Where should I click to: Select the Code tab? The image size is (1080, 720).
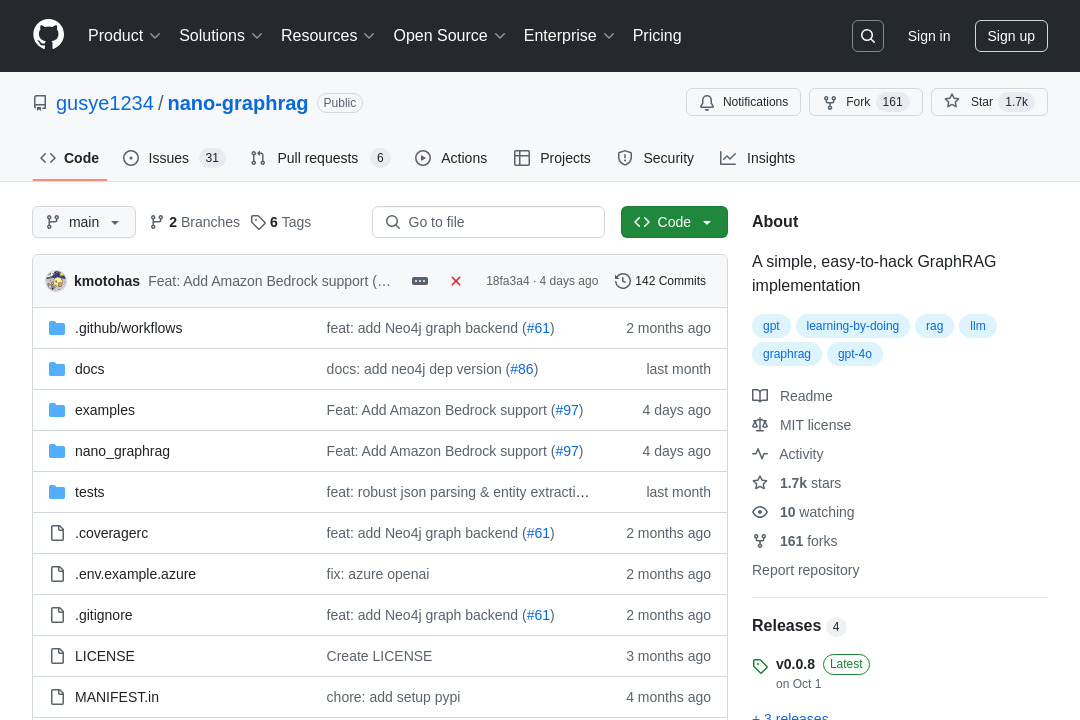click(70, 158)
